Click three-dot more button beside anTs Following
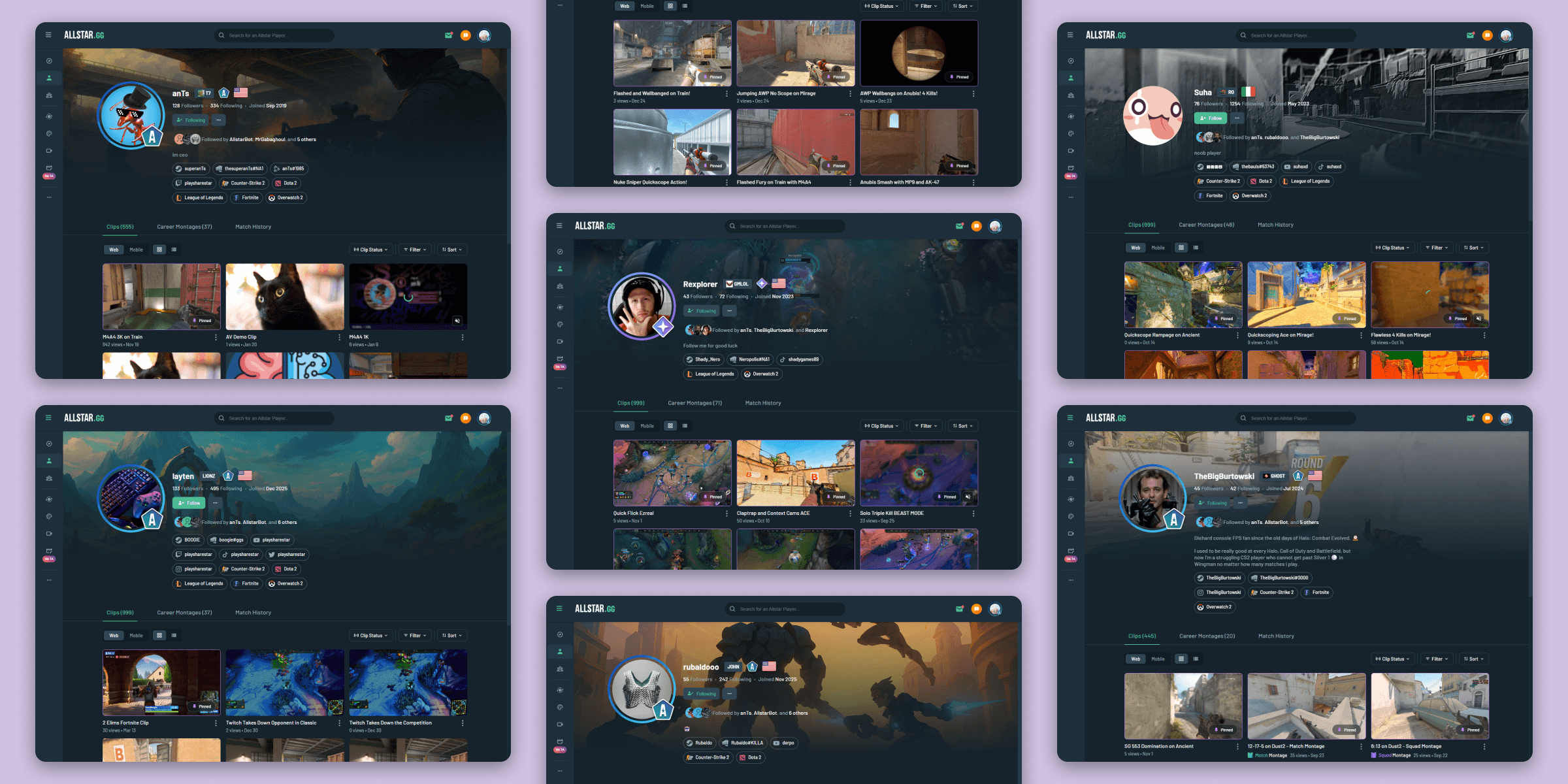This screenshot has width=1568, height=784. (x=219, y=120)
